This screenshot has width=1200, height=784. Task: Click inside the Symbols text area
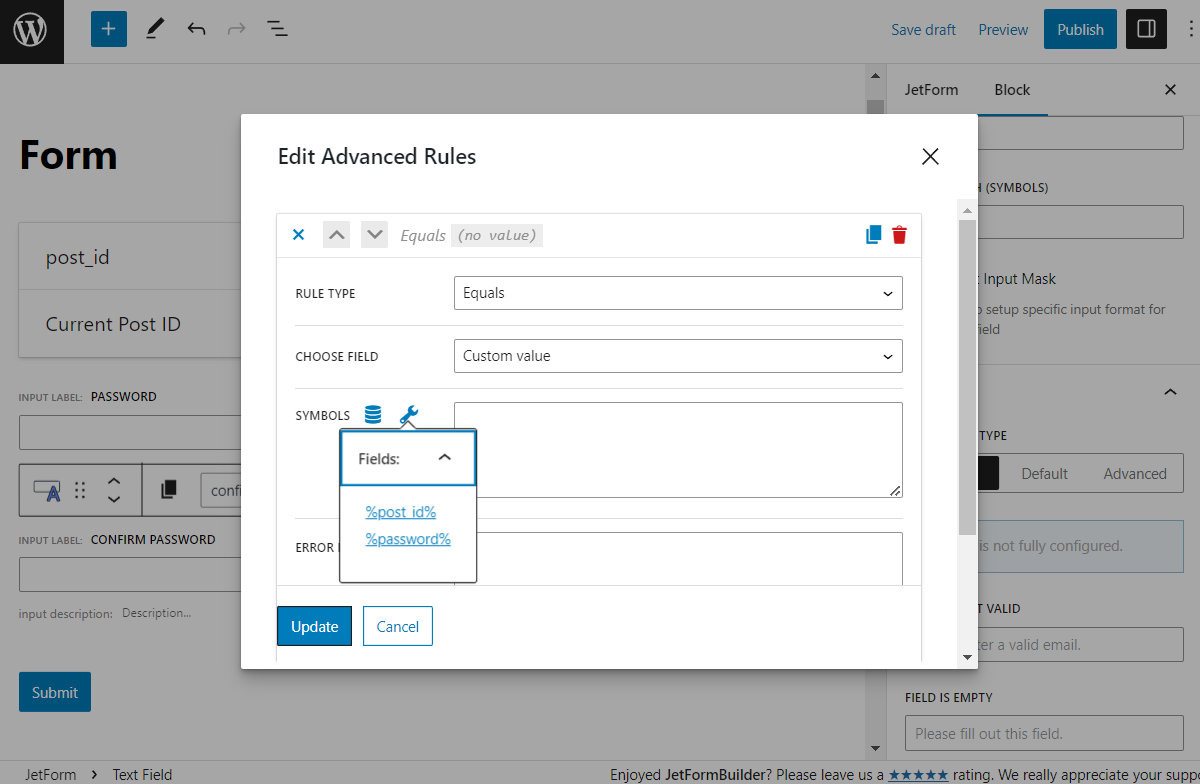point(677,449)
